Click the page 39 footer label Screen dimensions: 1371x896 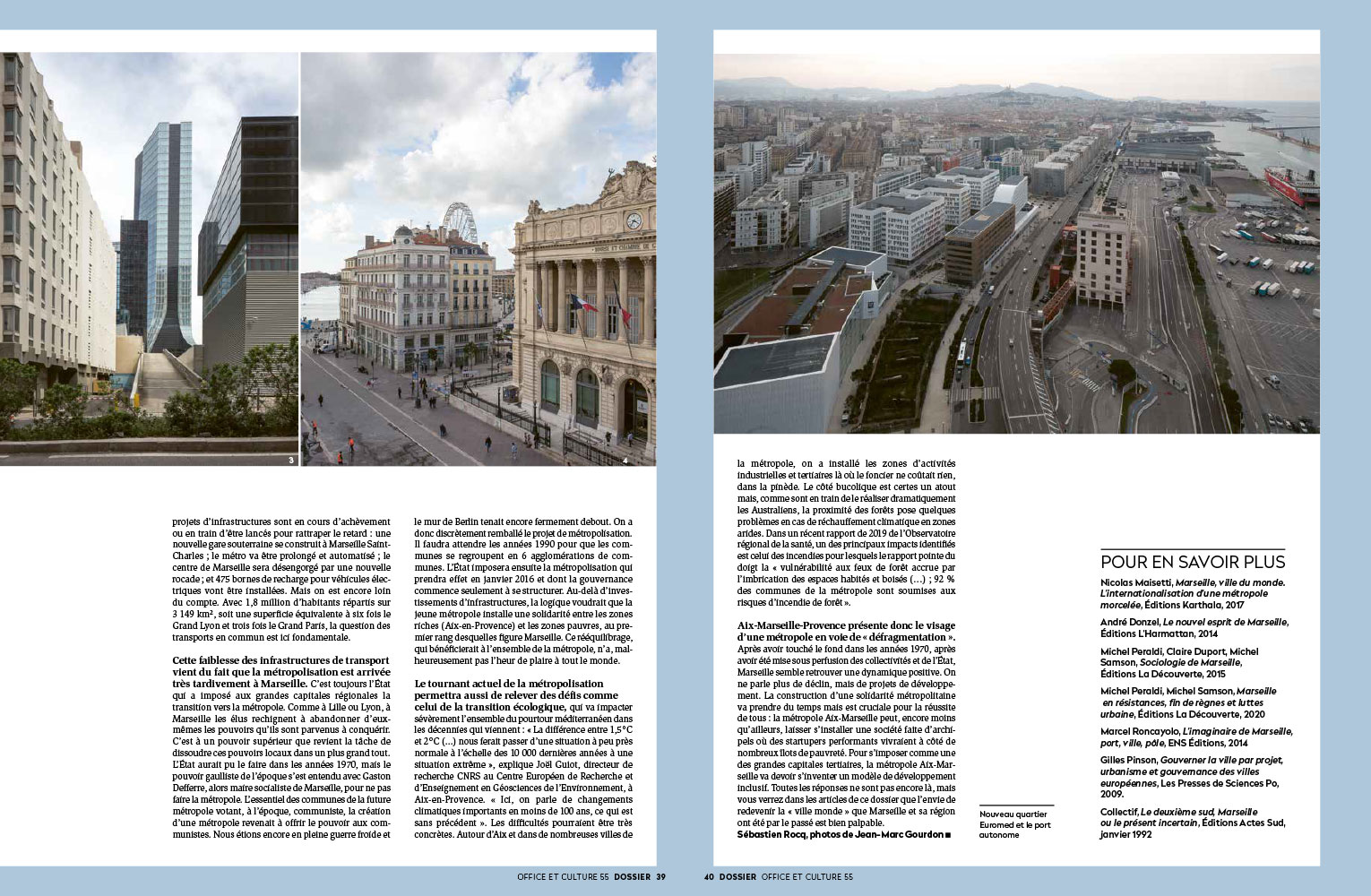[x=591, y=876]
